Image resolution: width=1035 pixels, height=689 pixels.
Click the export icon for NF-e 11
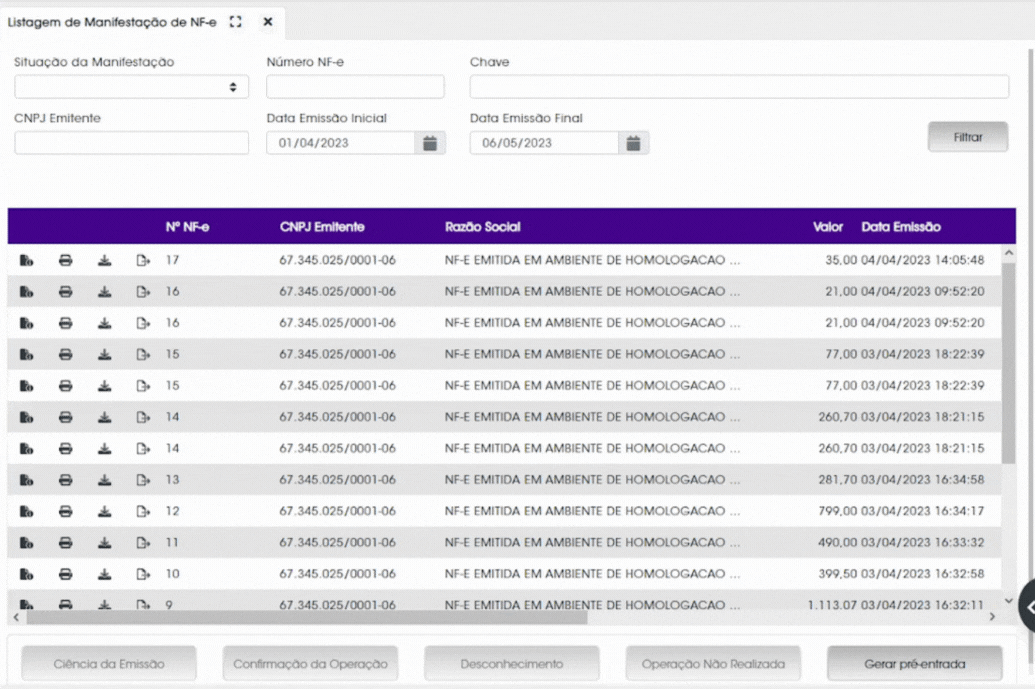click(x=143, y=542)
